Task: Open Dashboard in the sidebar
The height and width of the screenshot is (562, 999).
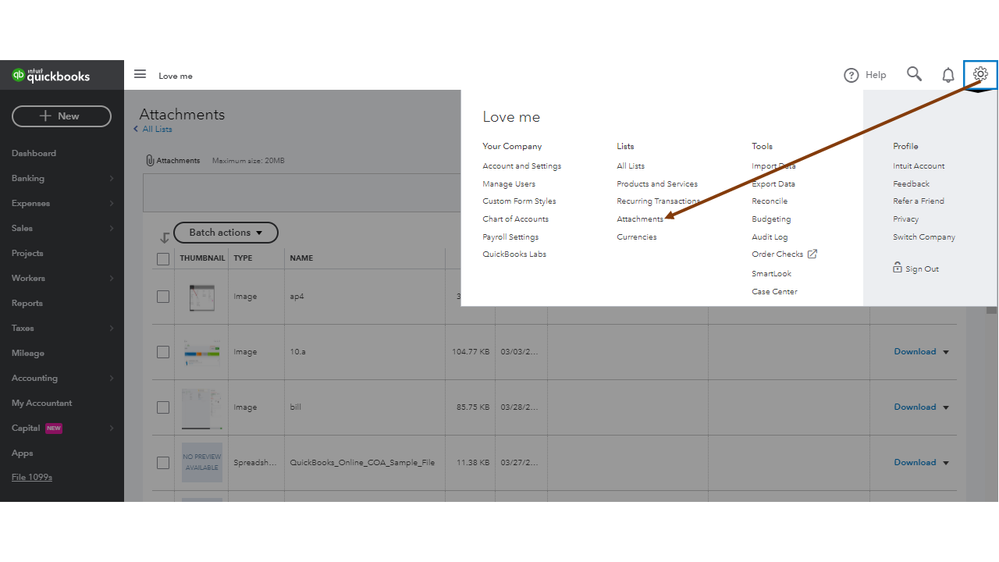Action: click(34, 154)
